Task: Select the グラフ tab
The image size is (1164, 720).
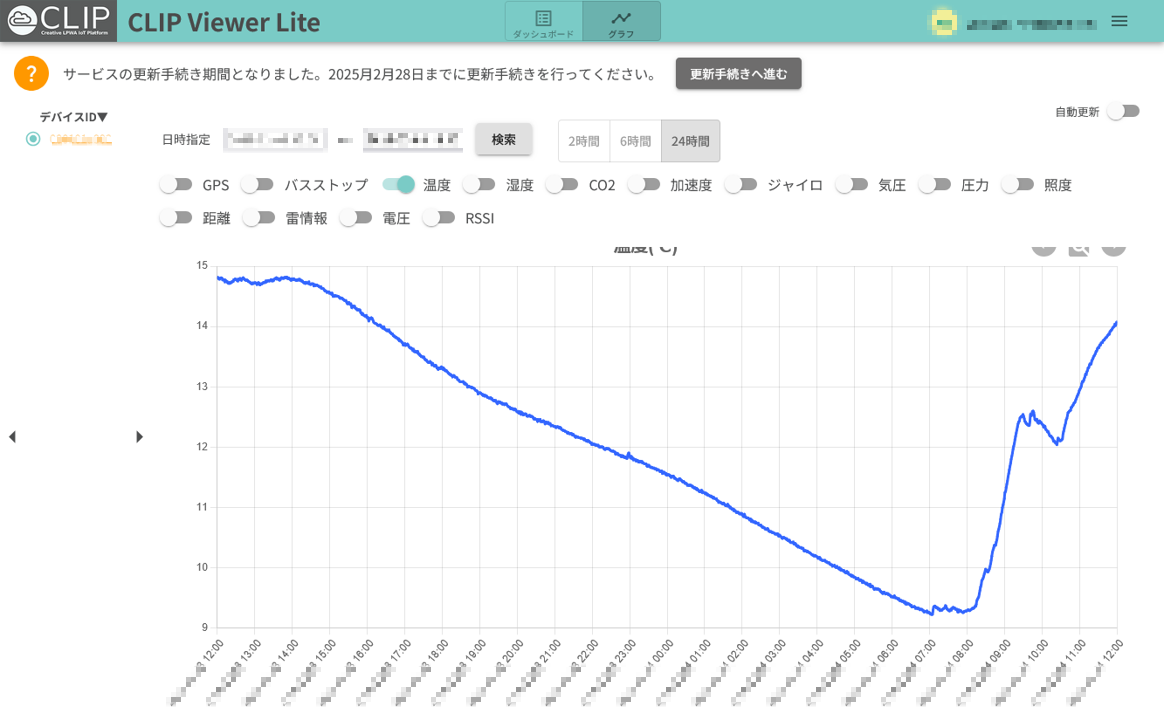Action: [x=621, y=22]
